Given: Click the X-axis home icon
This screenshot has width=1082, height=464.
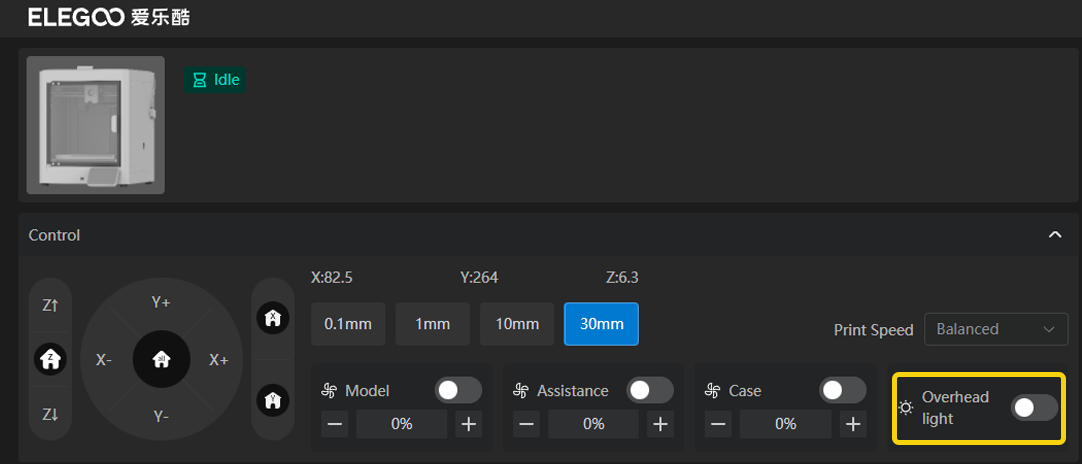Looking at the screenshot, I should point(273,319).
